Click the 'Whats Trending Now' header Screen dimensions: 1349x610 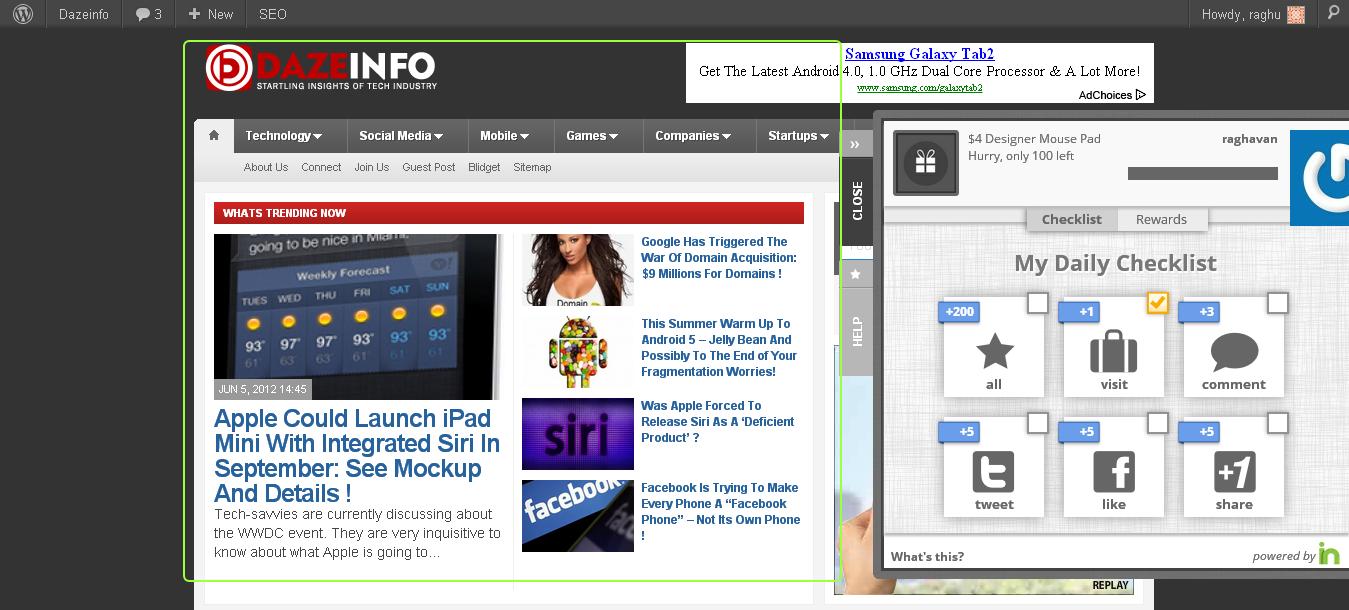tap(509, 213)
